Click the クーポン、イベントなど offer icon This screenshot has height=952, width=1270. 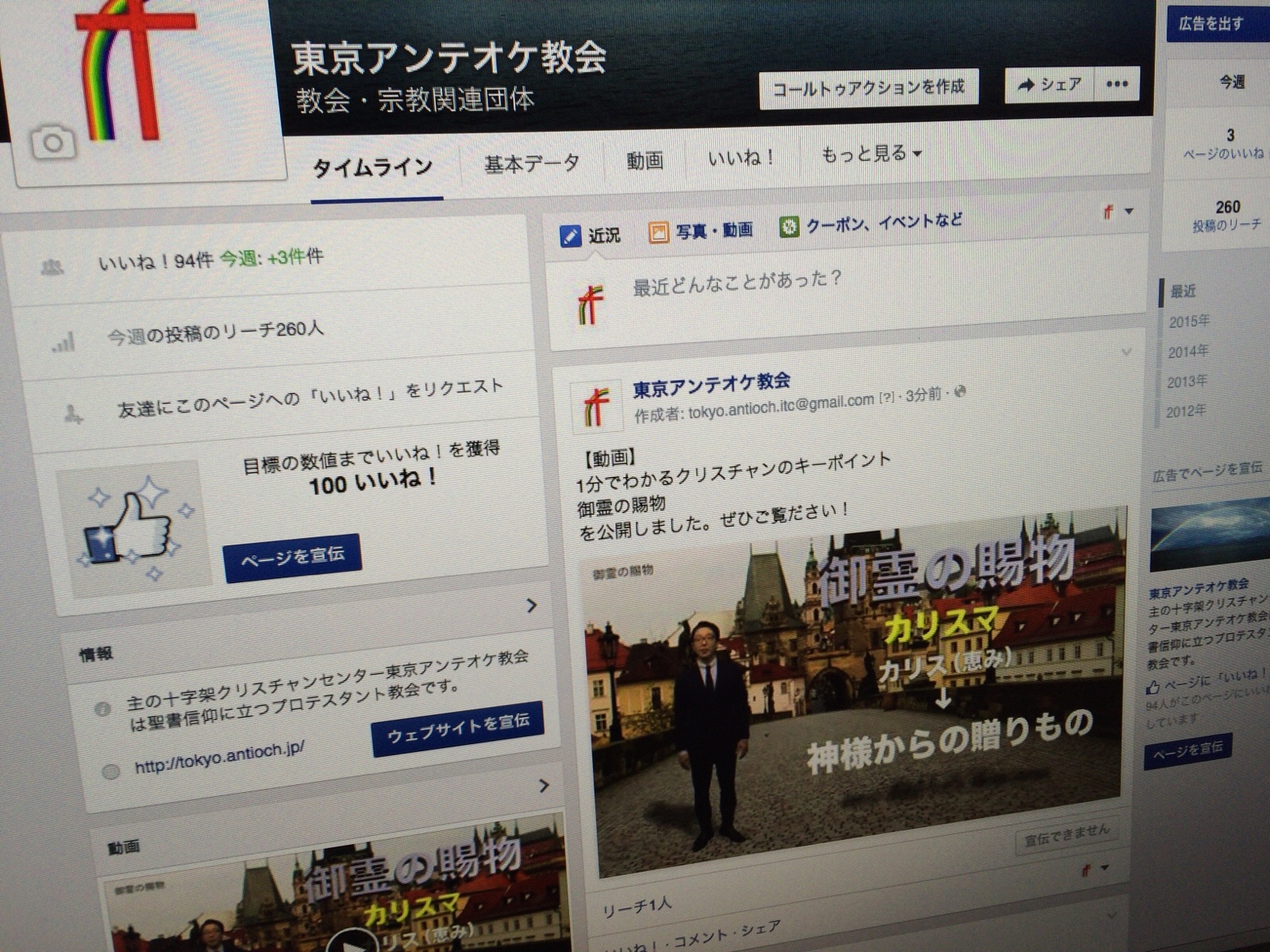[x=788, y=227]
